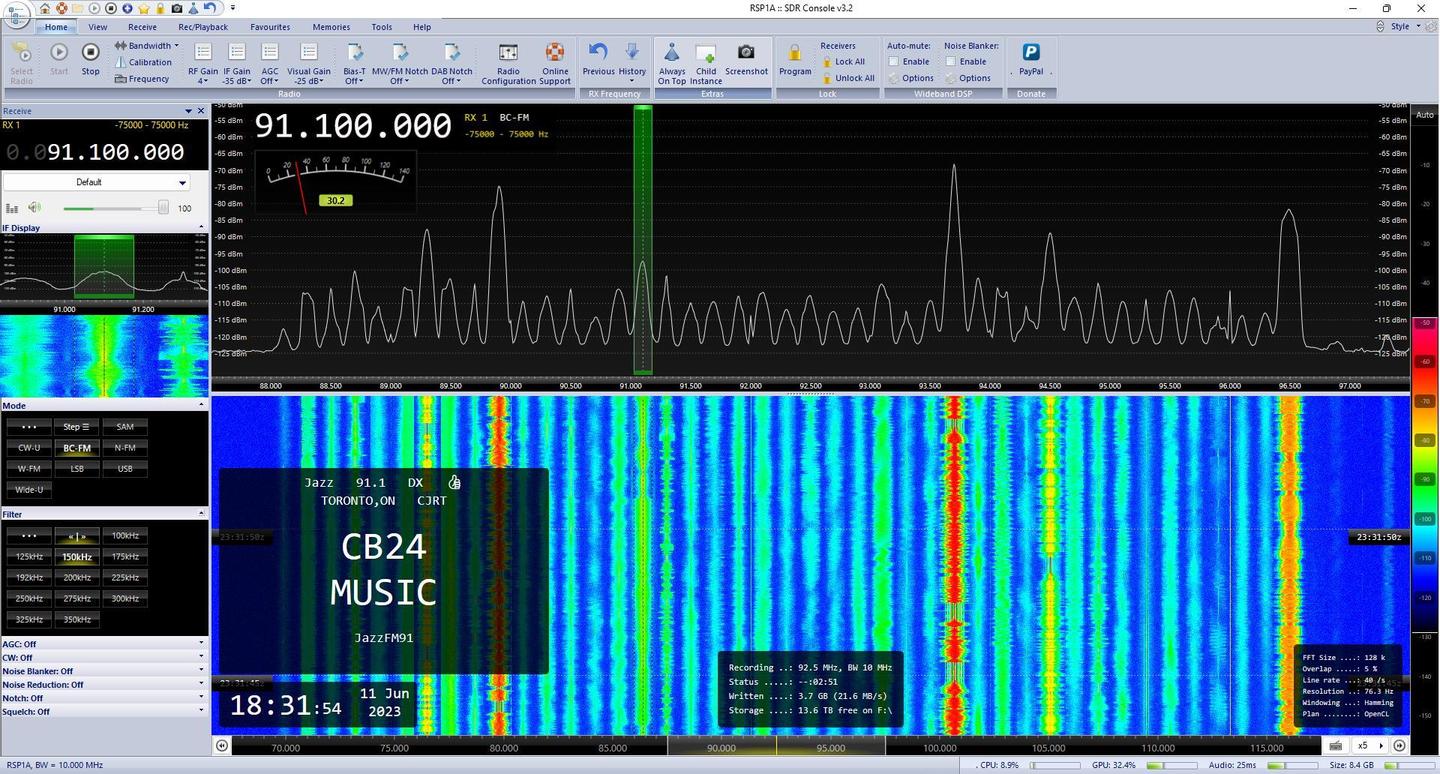Open IF Gain dropdown
This screenshot has width=1440, height=774.
[x=237, y=63]
